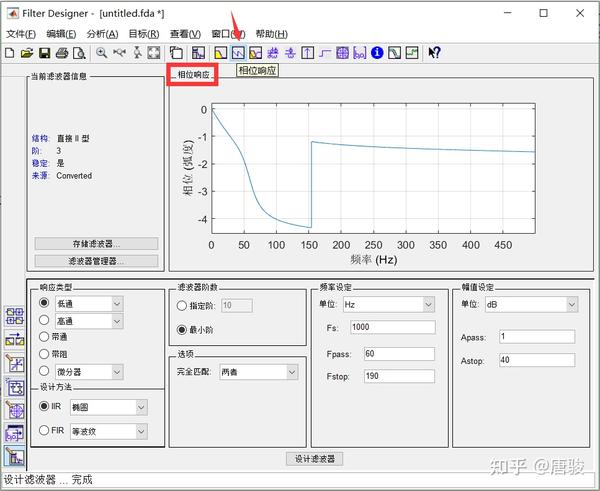Open the FIR 等波纹 method dropdown
This screenshot has height=491, width=600.
coord(141,432)
